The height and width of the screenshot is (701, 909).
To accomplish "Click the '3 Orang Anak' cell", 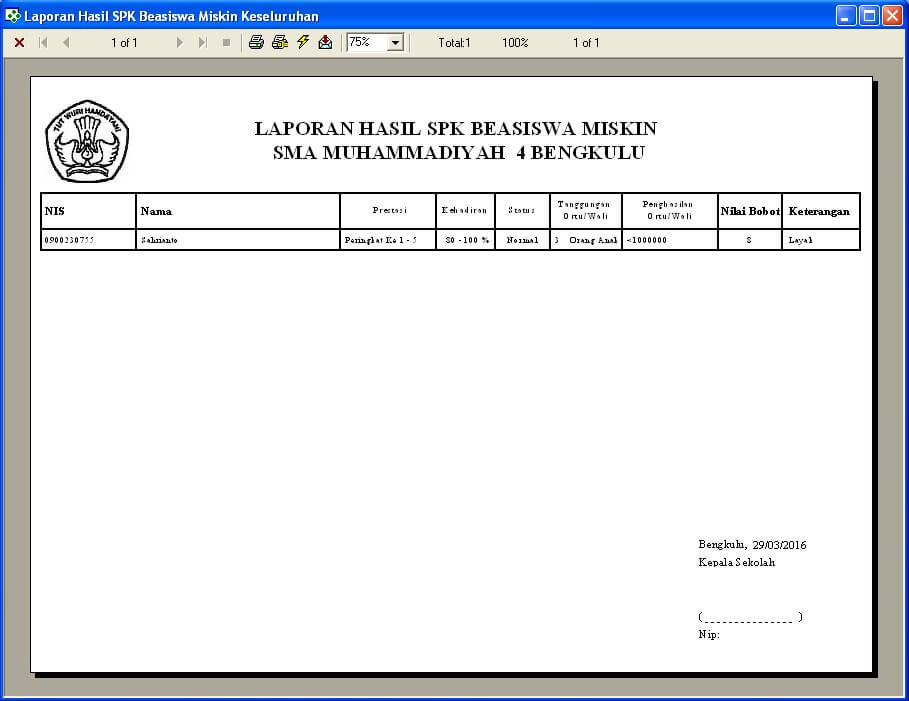I will 586,240.
